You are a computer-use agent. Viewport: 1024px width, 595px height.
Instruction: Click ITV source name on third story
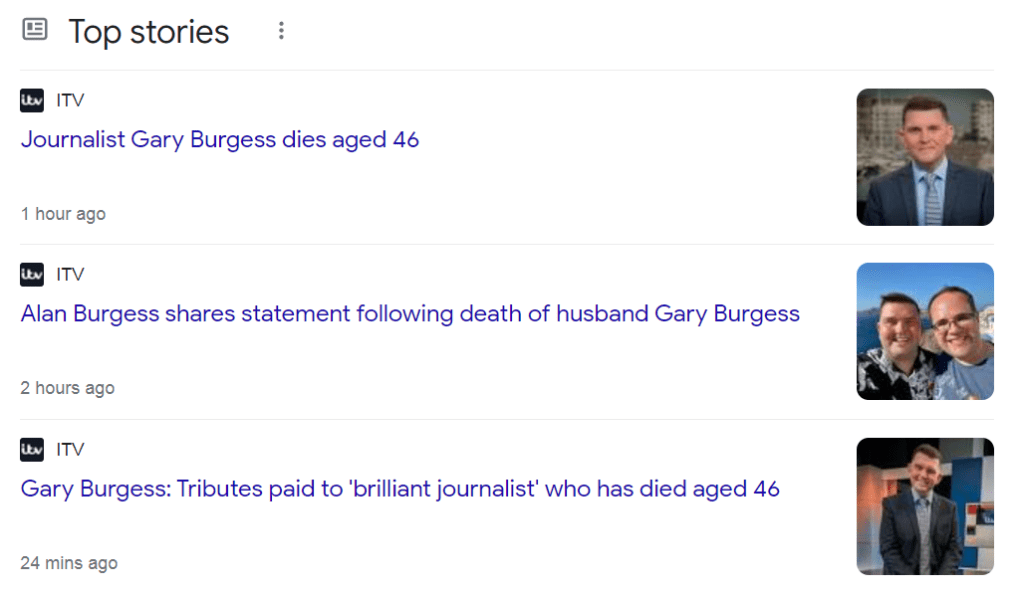70,450
